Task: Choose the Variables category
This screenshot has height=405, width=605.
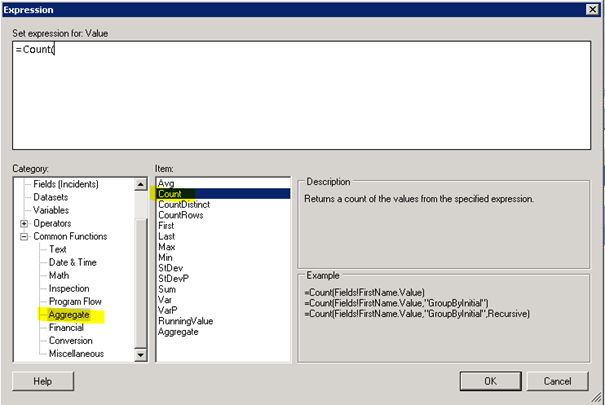Action: click(x=51, y=210)
